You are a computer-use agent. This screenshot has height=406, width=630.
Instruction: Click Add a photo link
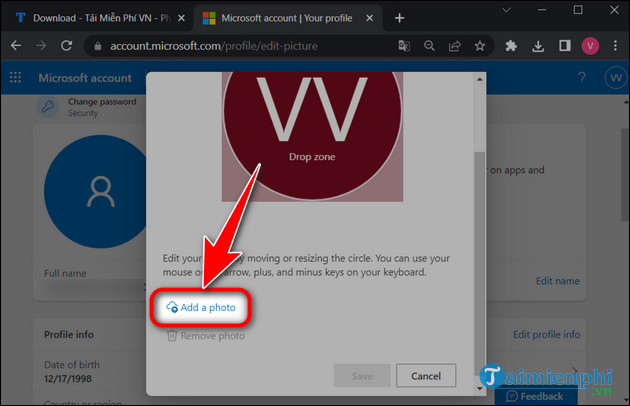point(201,308)
